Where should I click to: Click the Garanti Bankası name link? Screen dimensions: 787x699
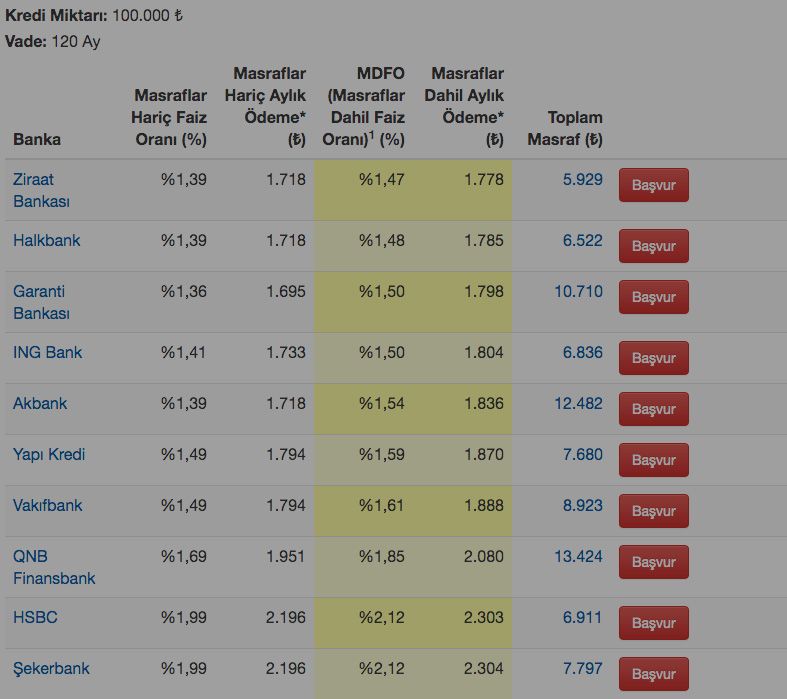[41, 302]
